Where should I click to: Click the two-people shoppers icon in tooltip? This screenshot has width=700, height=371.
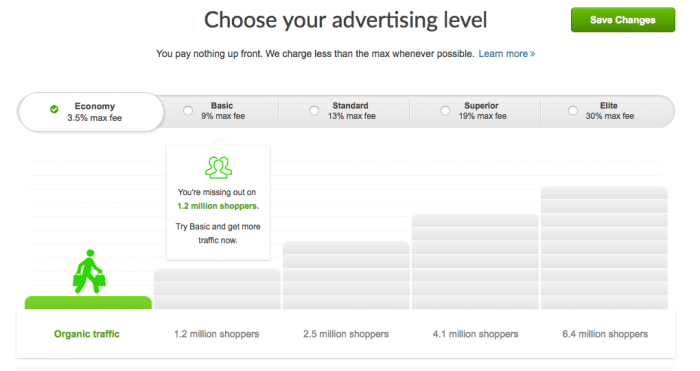218,167
